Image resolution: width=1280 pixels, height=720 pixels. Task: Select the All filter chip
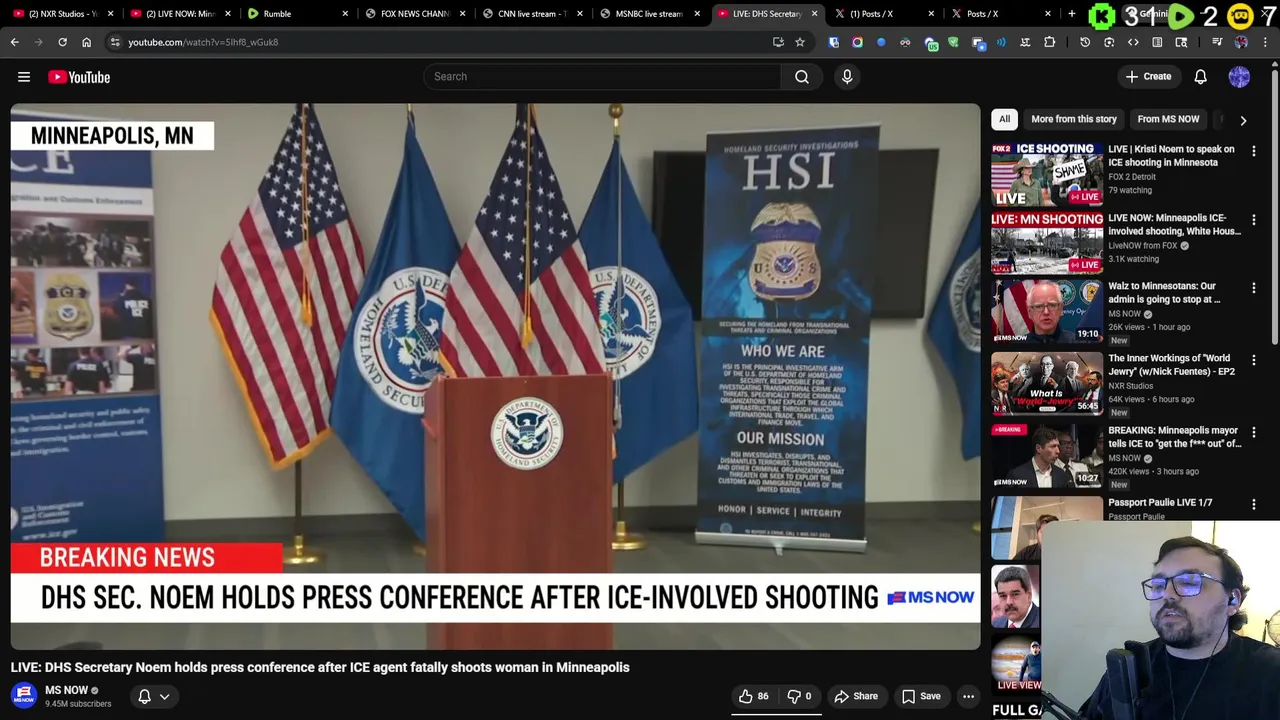[1004, 119]
